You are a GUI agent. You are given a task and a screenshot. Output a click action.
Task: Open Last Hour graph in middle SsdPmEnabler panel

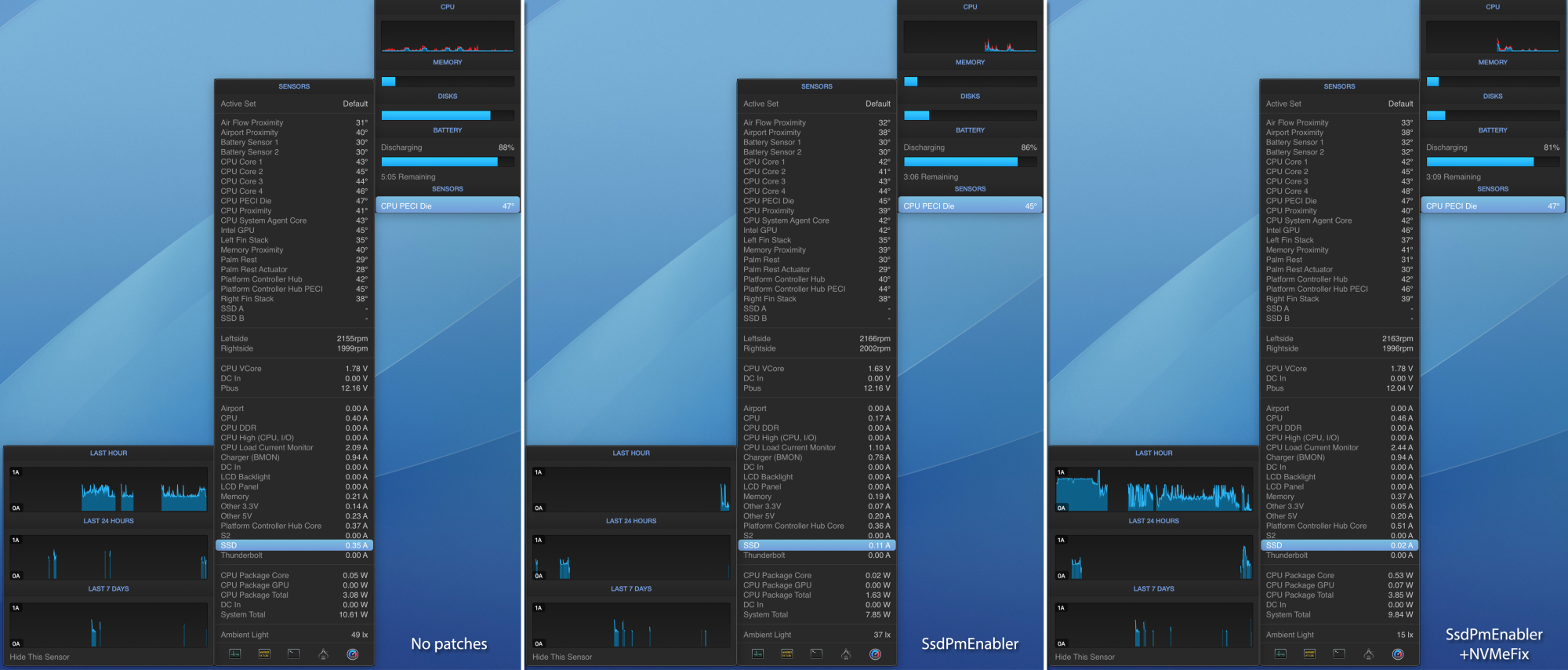coord(631,490)
